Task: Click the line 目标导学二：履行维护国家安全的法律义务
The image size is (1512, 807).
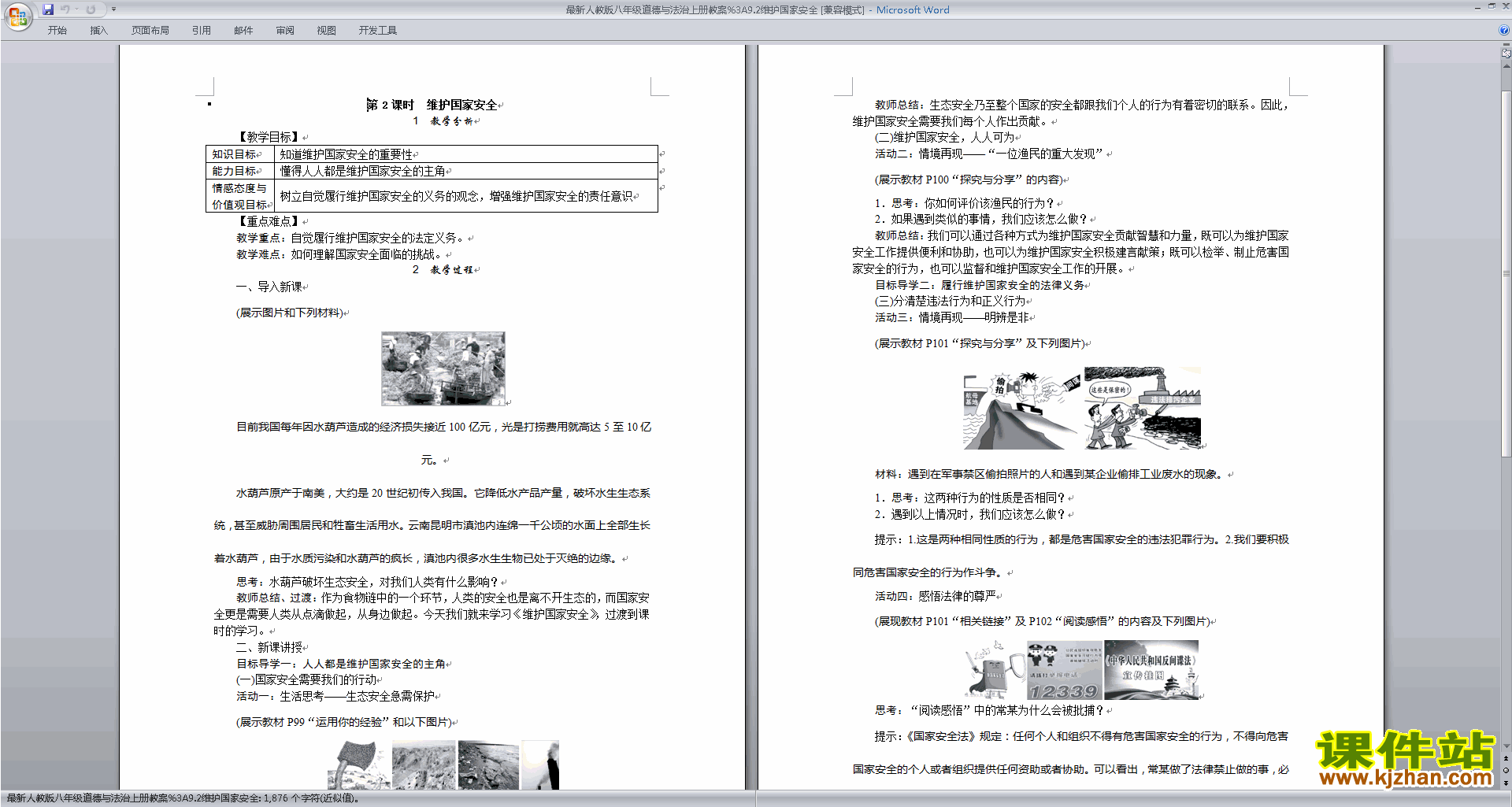Action: point(980,285)
